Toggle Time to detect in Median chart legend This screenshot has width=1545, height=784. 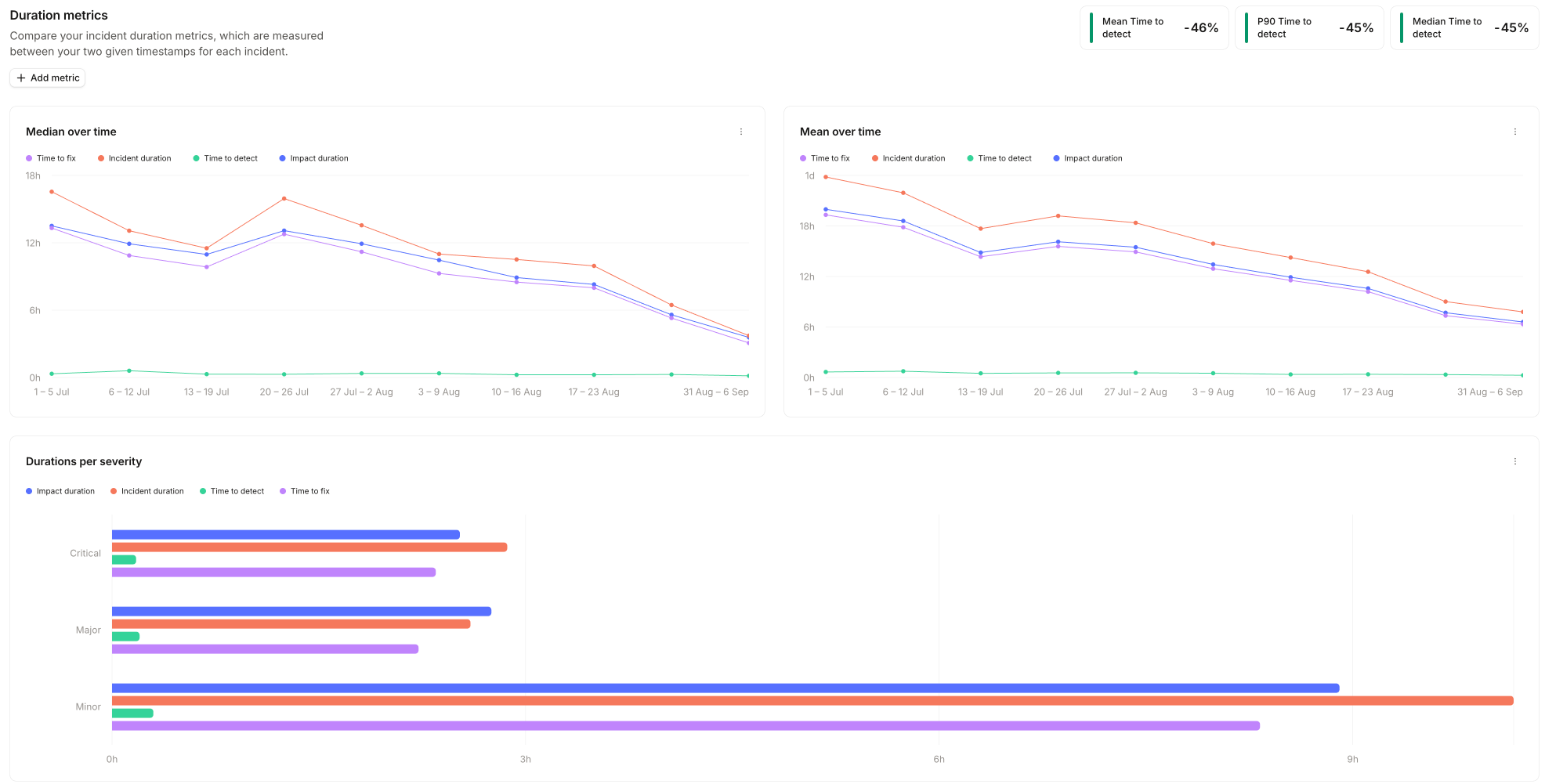(x=225, y=158)
